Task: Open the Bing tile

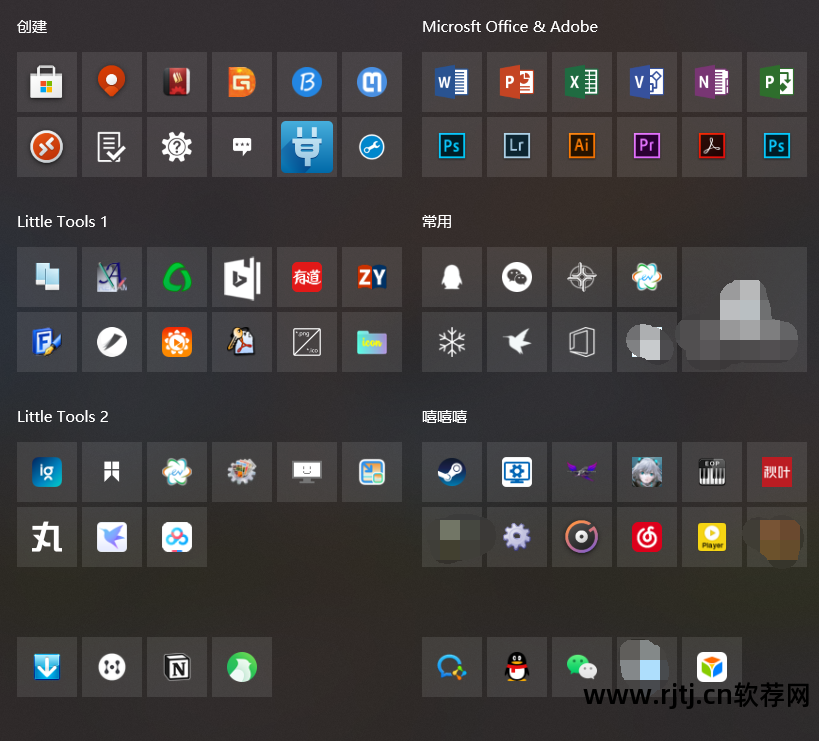Action: coord(242,277)
